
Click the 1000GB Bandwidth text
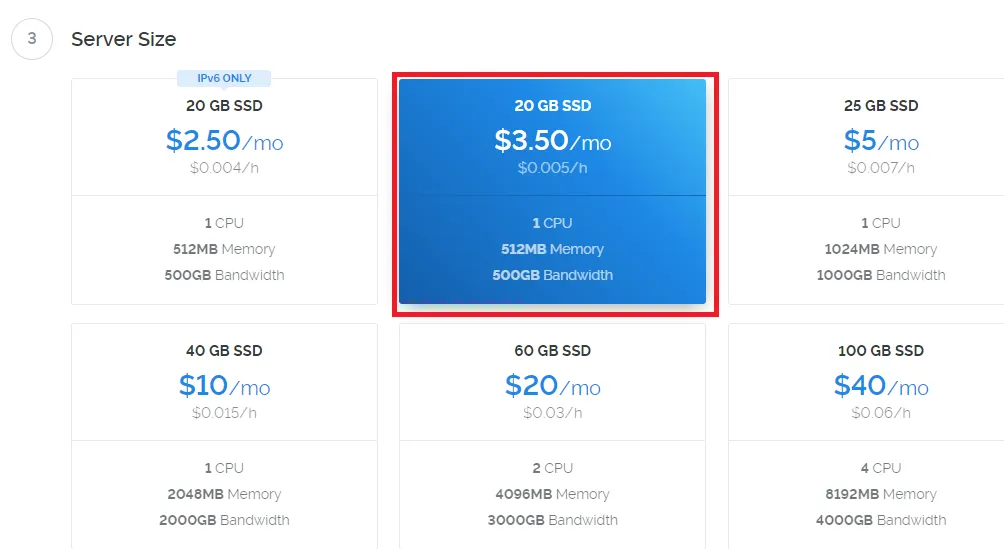coord(881,275)
